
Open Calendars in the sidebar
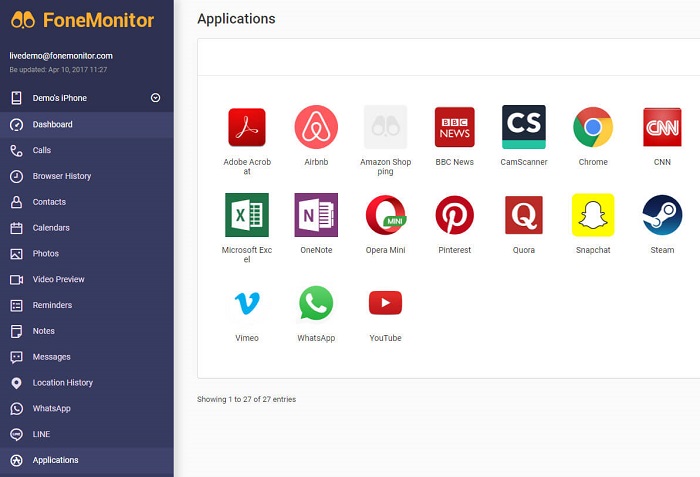[87, 228]
